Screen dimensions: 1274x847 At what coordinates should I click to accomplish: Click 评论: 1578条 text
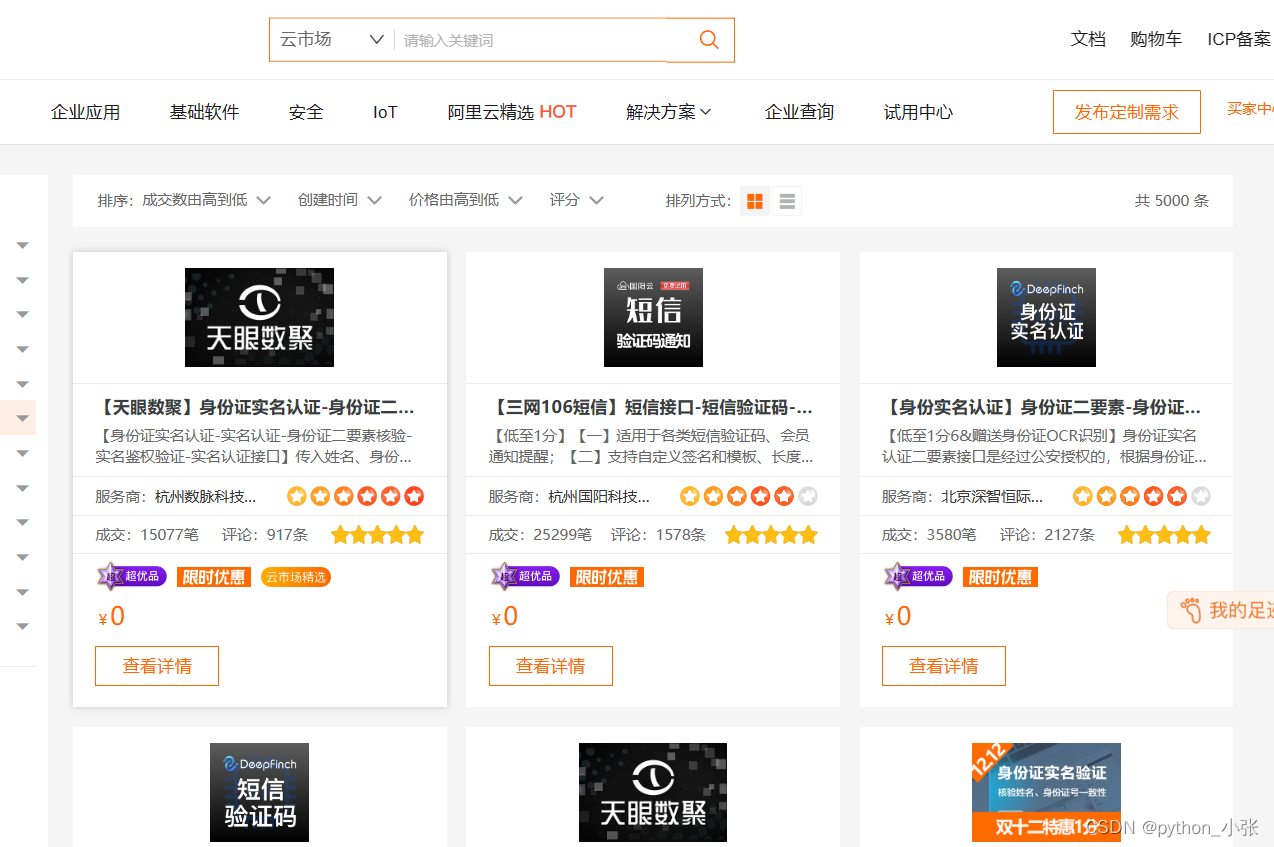coord(660,535)
